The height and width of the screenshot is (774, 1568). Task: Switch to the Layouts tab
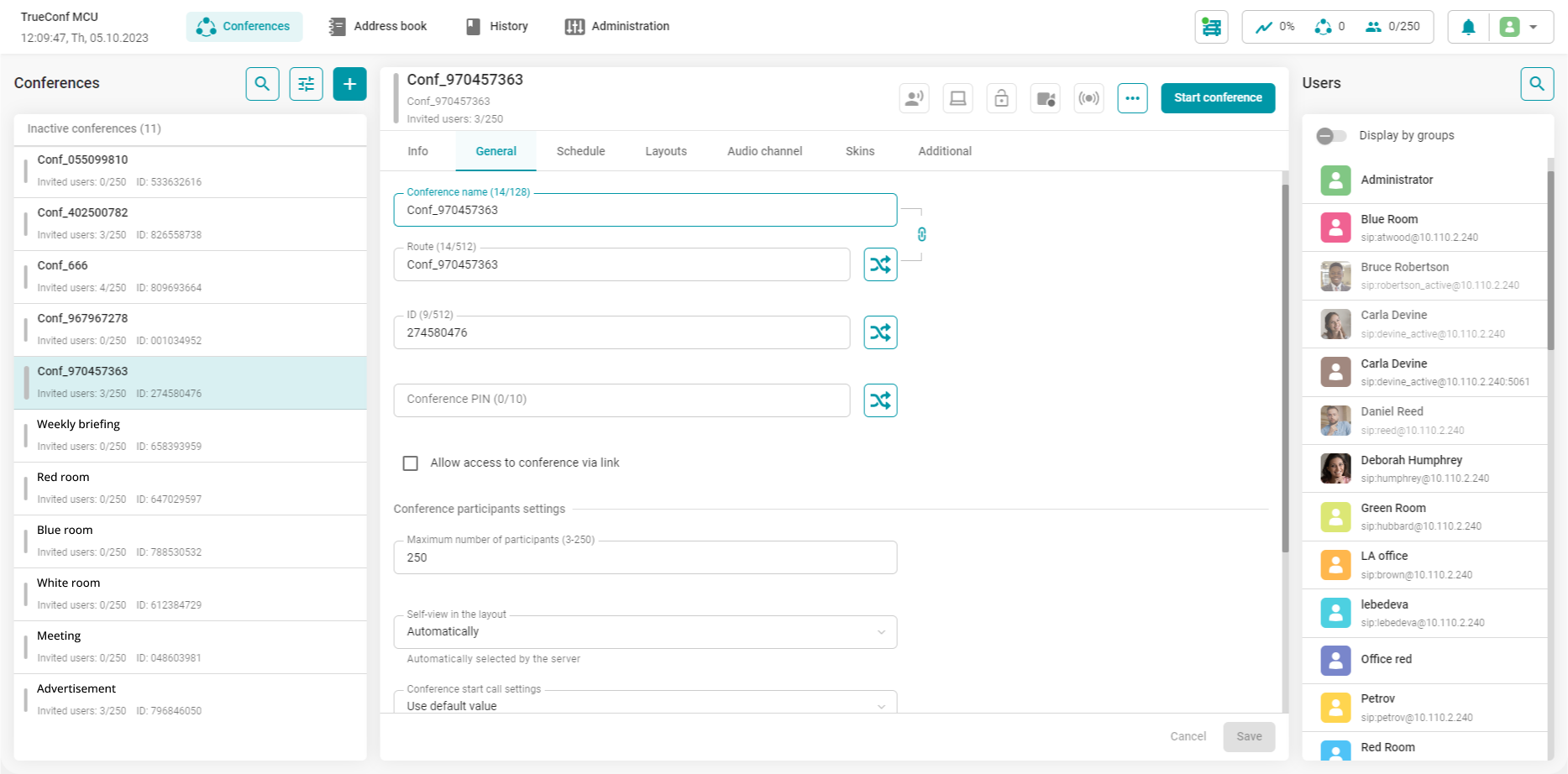pyautogui.click(x=665, y=151)
